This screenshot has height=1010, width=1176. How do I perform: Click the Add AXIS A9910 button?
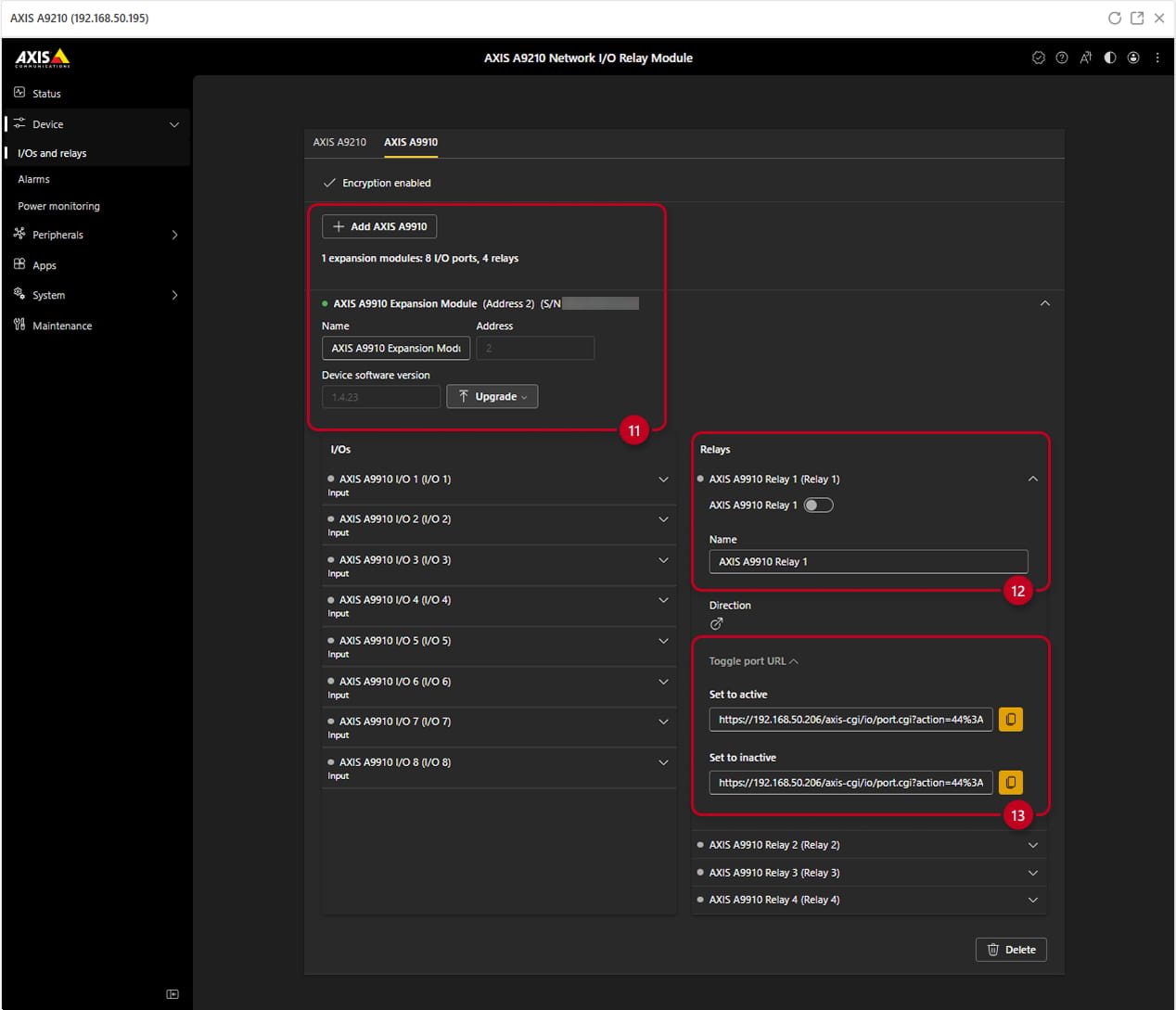tap(379, 226)
